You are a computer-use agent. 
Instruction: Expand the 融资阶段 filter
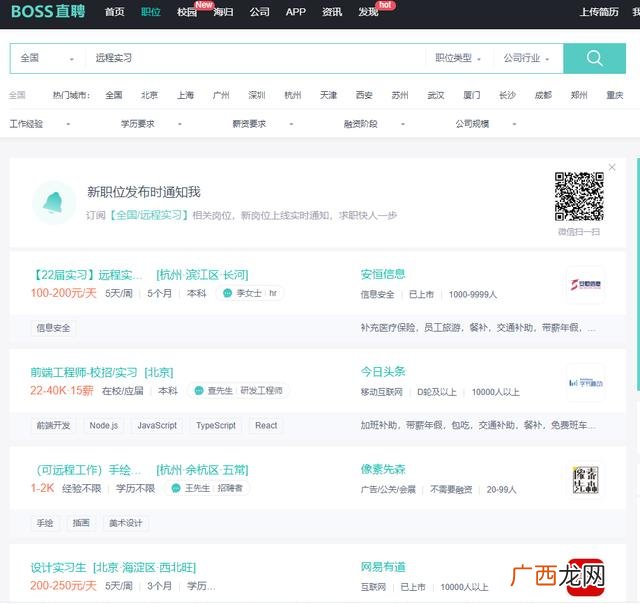tap(374, 124)
